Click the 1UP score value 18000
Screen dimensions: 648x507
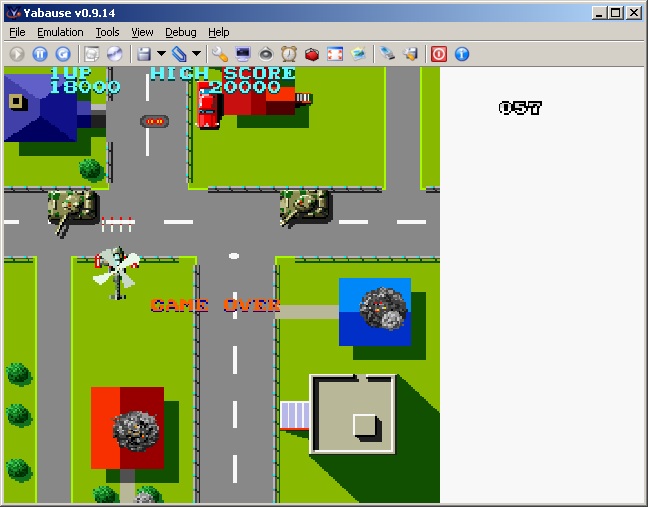click(85, 87)
